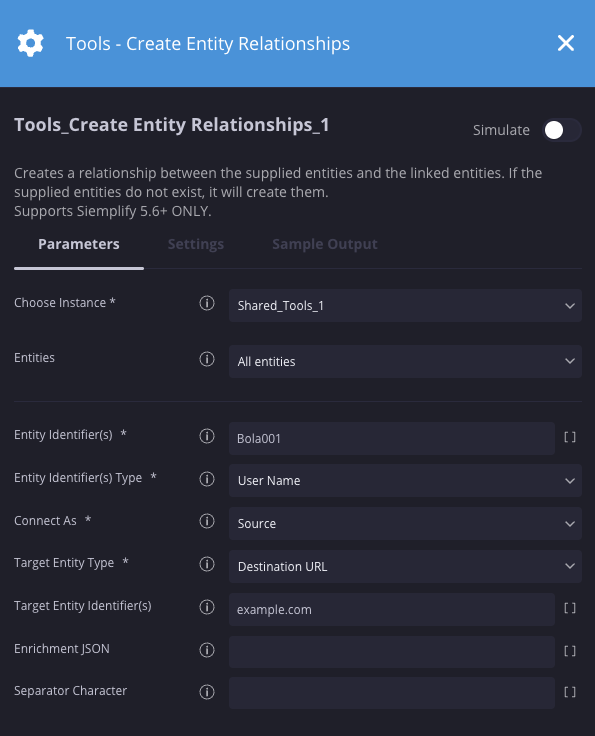Switch to the Settings tab

(x=196, y=244)
